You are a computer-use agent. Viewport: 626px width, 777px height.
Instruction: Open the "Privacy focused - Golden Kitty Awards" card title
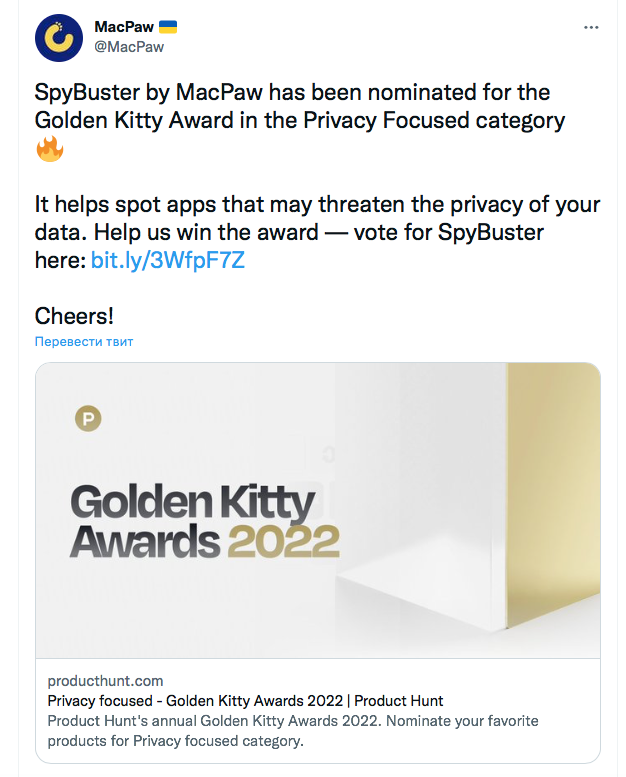pos(245,700)
